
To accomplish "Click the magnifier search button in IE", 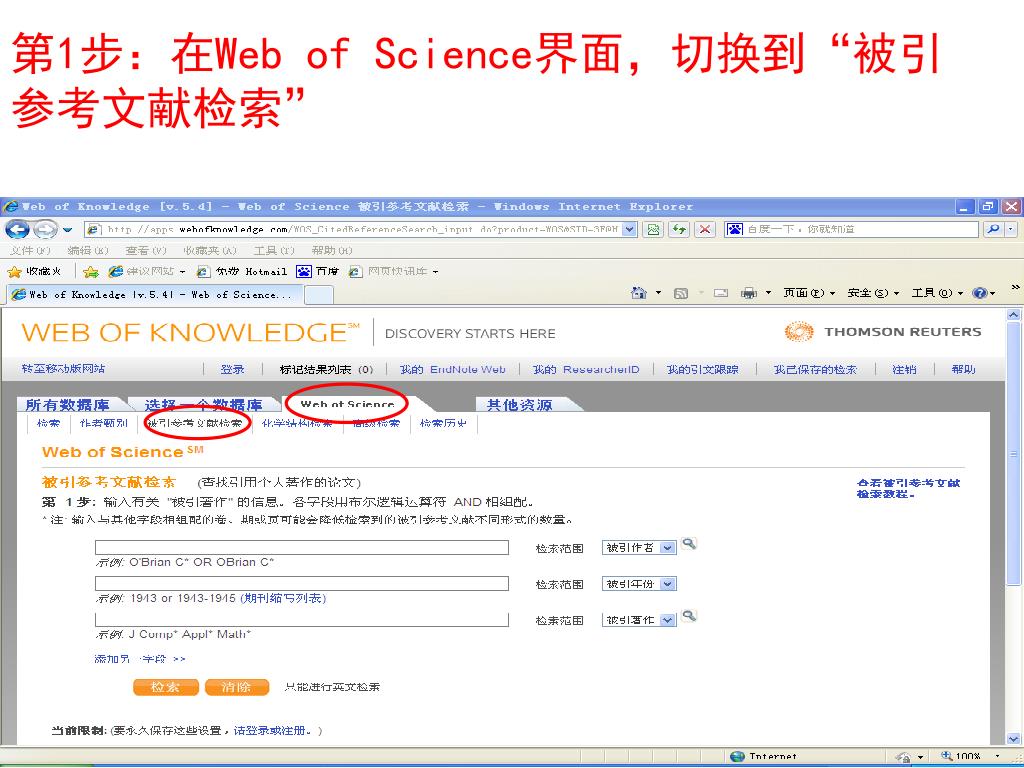I will tap(993, 229).
